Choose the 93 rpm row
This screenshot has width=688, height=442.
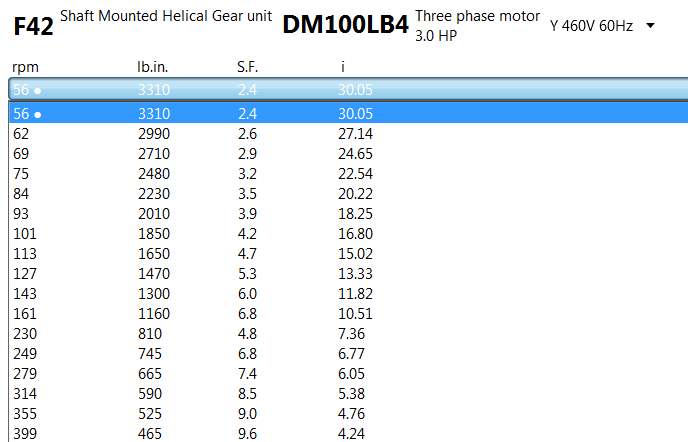(x=348, y=213)
